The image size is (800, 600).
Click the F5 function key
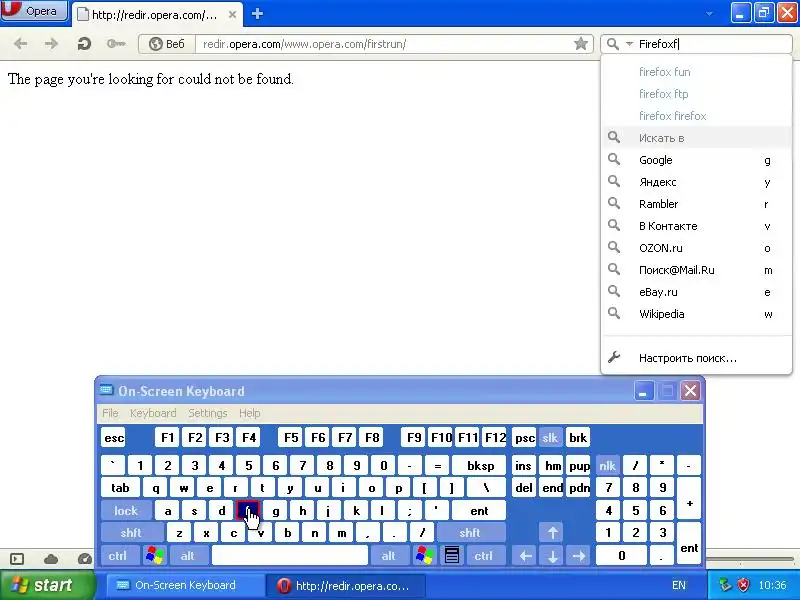tap(291, 438)
